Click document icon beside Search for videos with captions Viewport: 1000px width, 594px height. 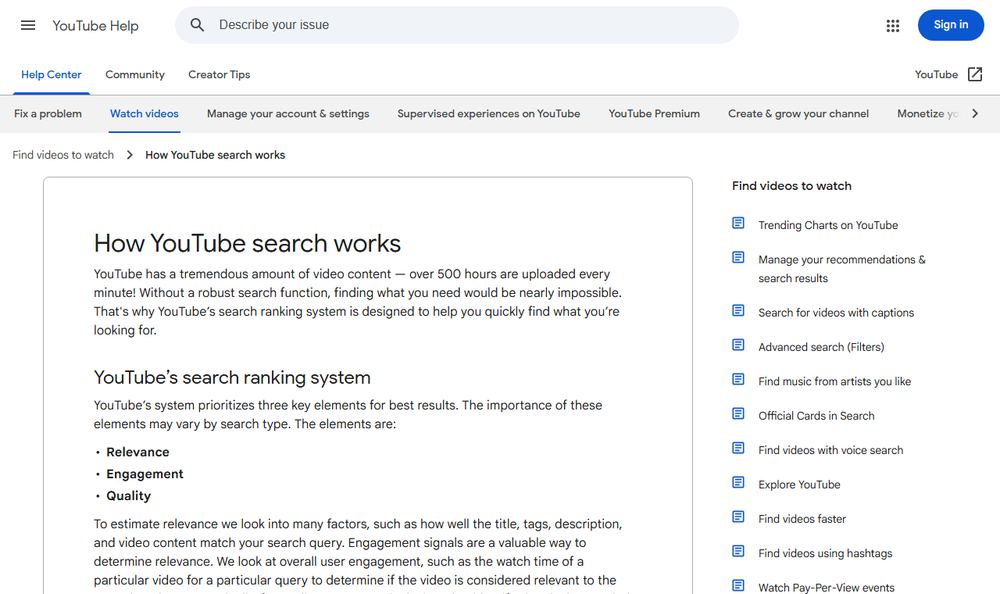point(738,311)
